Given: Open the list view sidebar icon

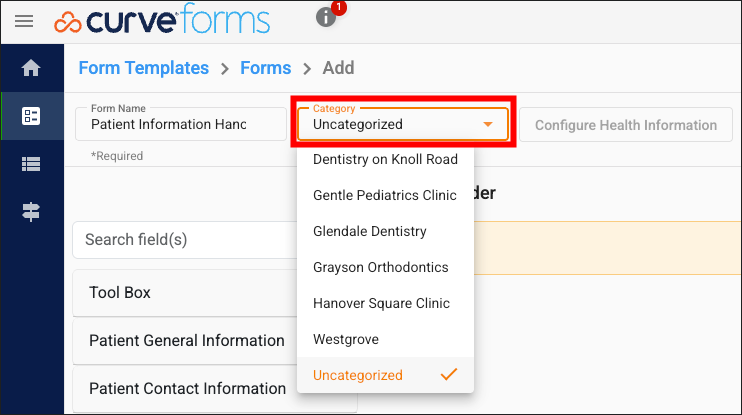Looking at the screenshot, I should click(x=31, y=164).
